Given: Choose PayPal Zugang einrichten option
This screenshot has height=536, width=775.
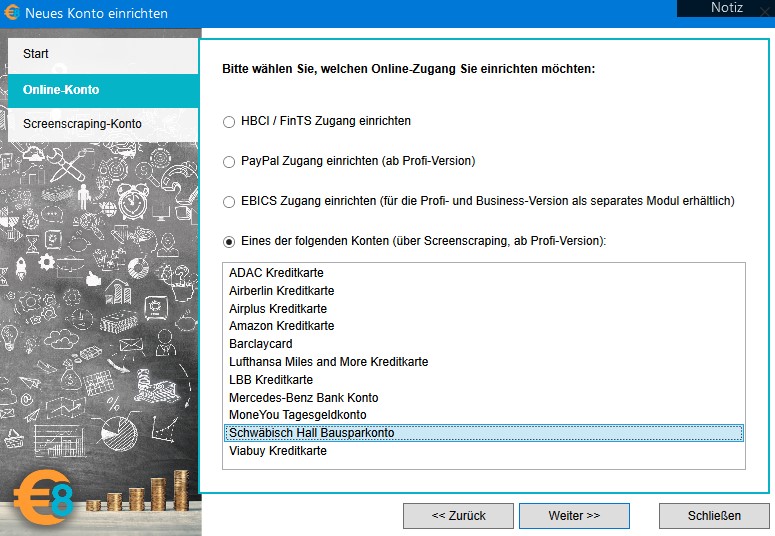Looking at the screenshot, I should point(229,162).
